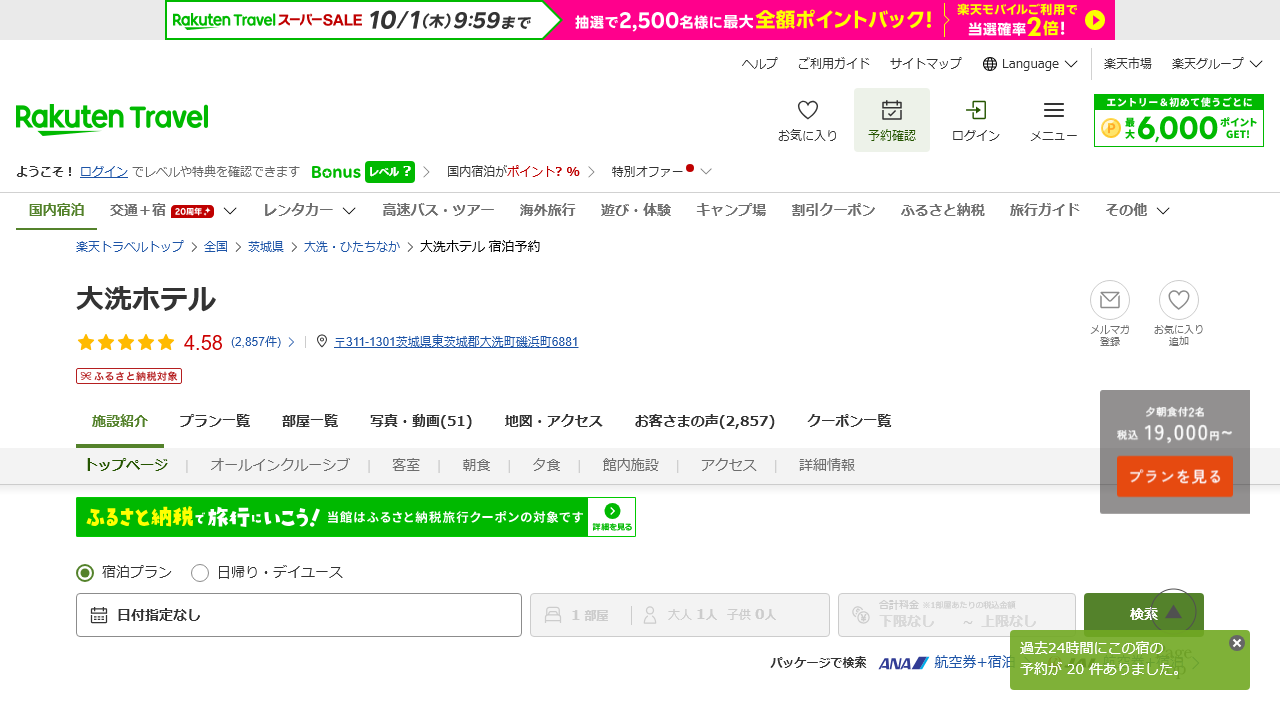Click the 茨城県 breadcrumb link

(x=266, y=246)
